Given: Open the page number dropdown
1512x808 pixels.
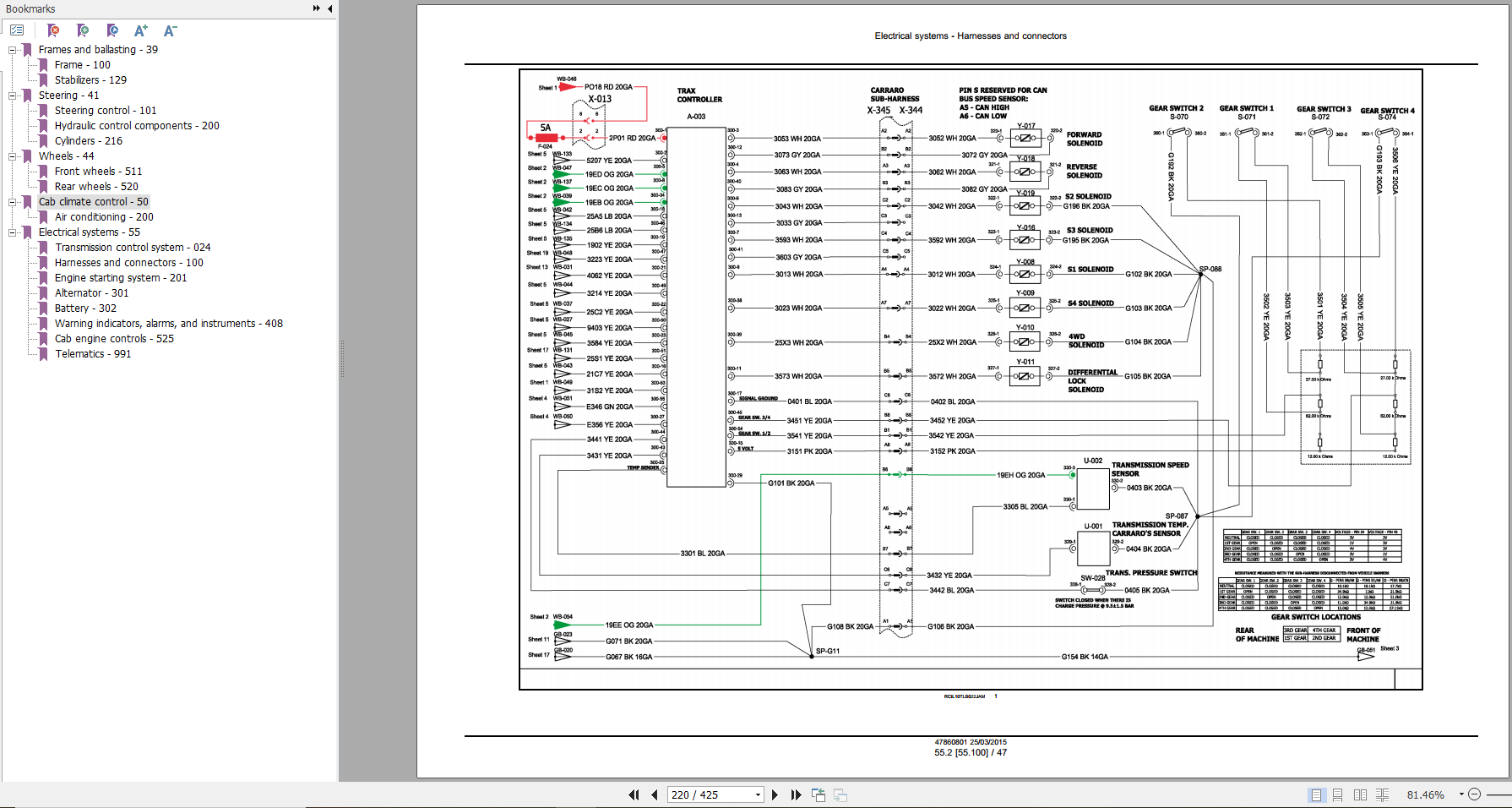Looking at the screenshot, I should click(x=758, y=794).
